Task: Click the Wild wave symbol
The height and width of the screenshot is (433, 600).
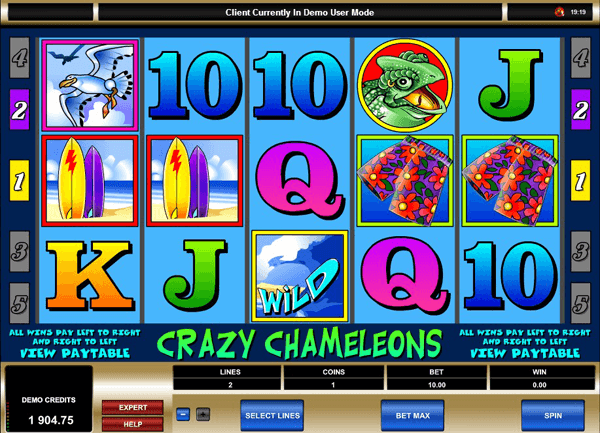Action: coord(300,276)
